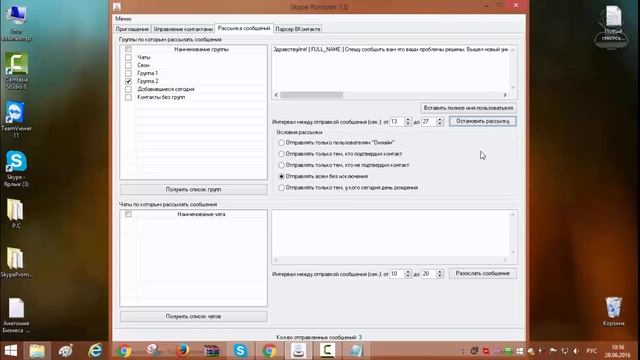The height and width of the screenshot is (360, 640).
Task: Open the taskbar clock showing 10:56
Action: pyautogui.click(x=618, y=351)
